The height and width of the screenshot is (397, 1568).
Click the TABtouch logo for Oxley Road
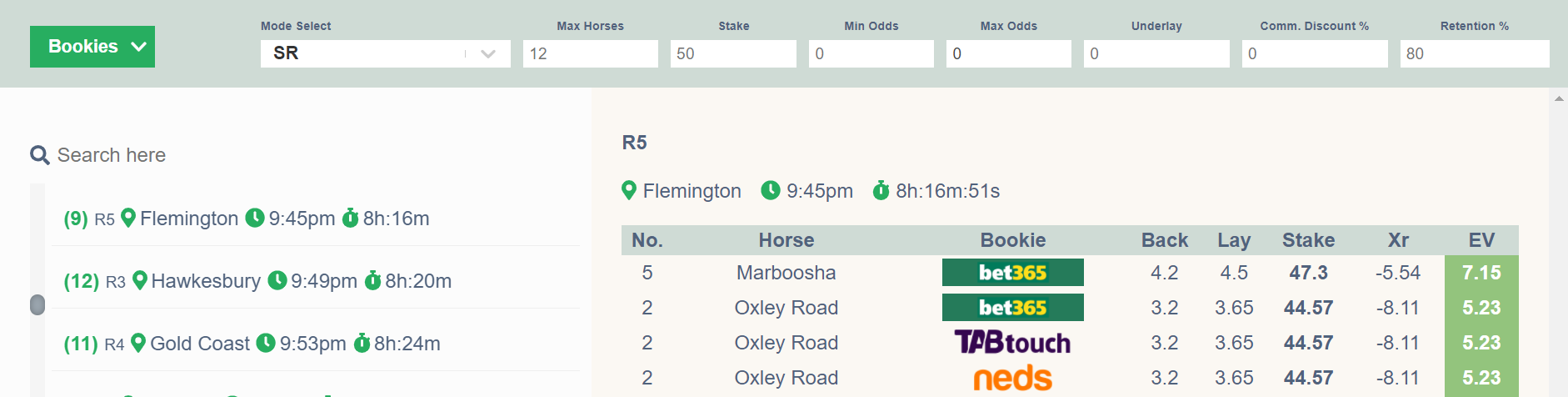coord(1012,343)
